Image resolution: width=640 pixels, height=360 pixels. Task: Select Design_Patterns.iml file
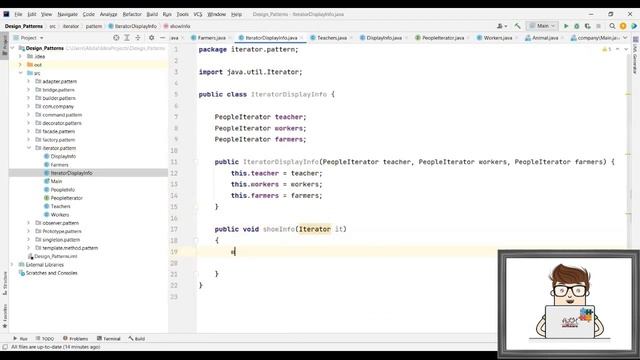point(56,256)
